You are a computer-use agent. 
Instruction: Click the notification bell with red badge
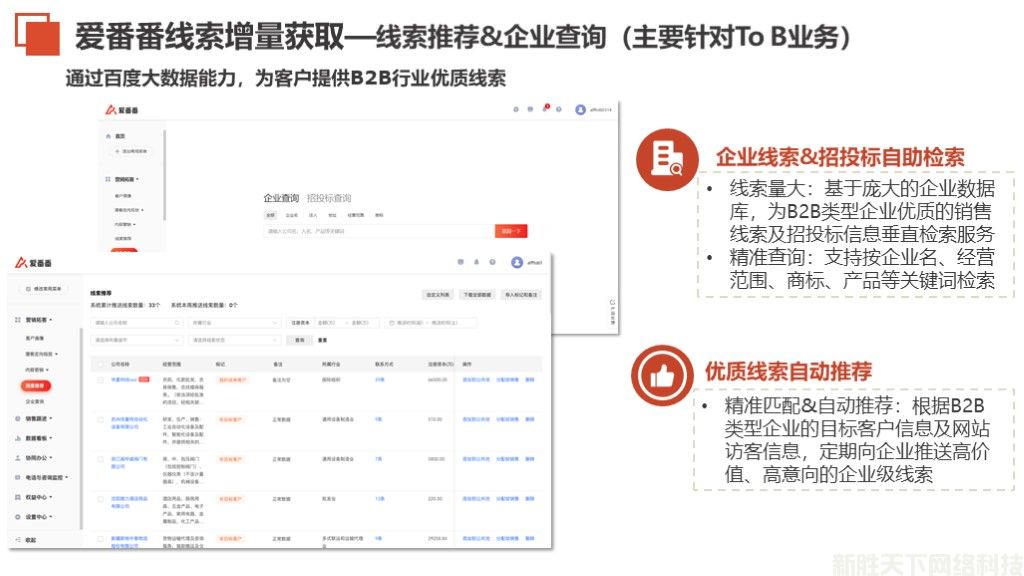point(546,109)
